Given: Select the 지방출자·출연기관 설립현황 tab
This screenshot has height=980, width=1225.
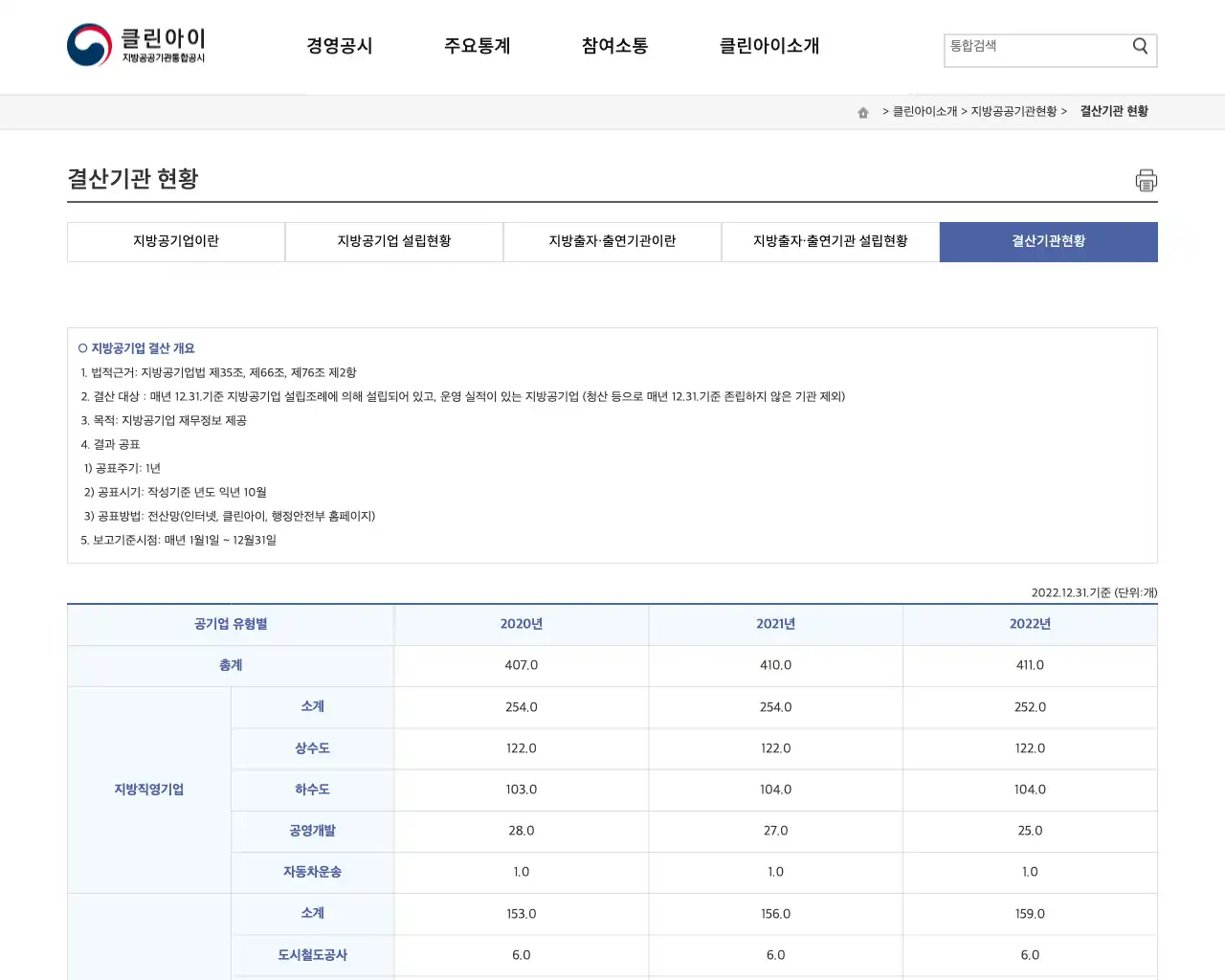Looking at the screenshot, I should [830, 241].
